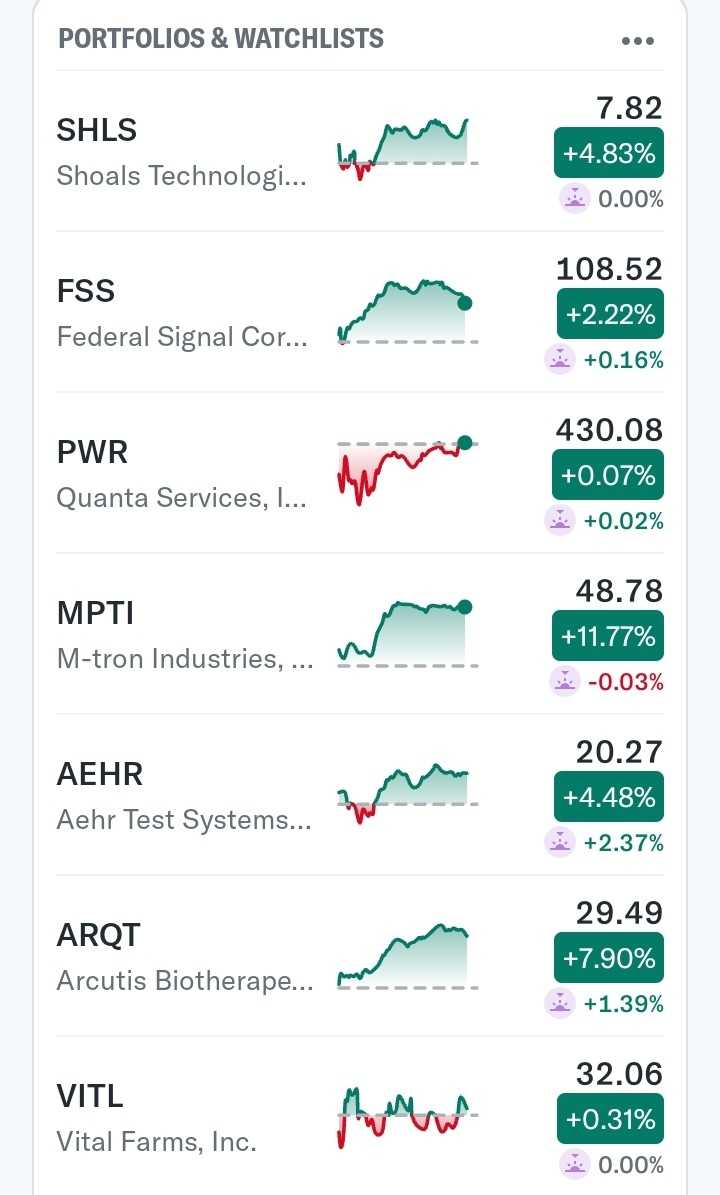The image size is (720, 1195).
Task: Click the ARQT +7.90% change badge
Action: 609,958
